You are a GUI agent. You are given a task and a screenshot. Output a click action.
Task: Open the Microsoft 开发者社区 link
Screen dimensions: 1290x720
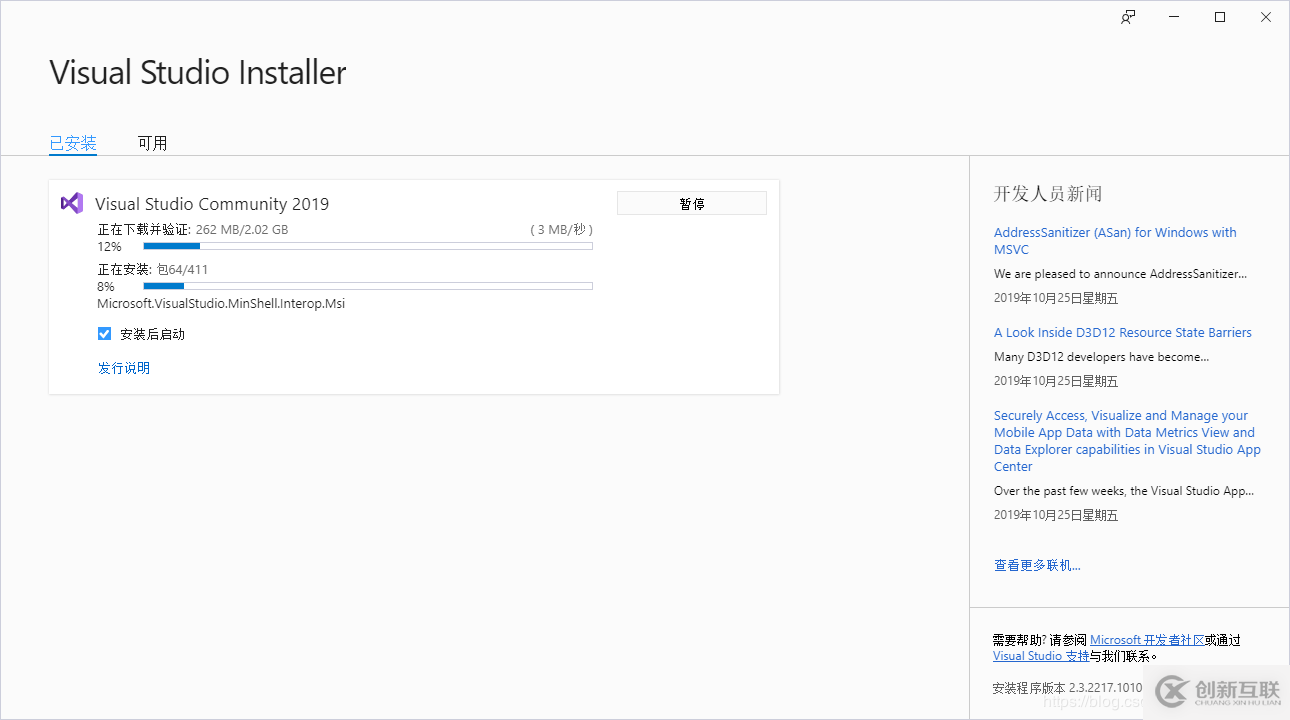pos(1147,640)
